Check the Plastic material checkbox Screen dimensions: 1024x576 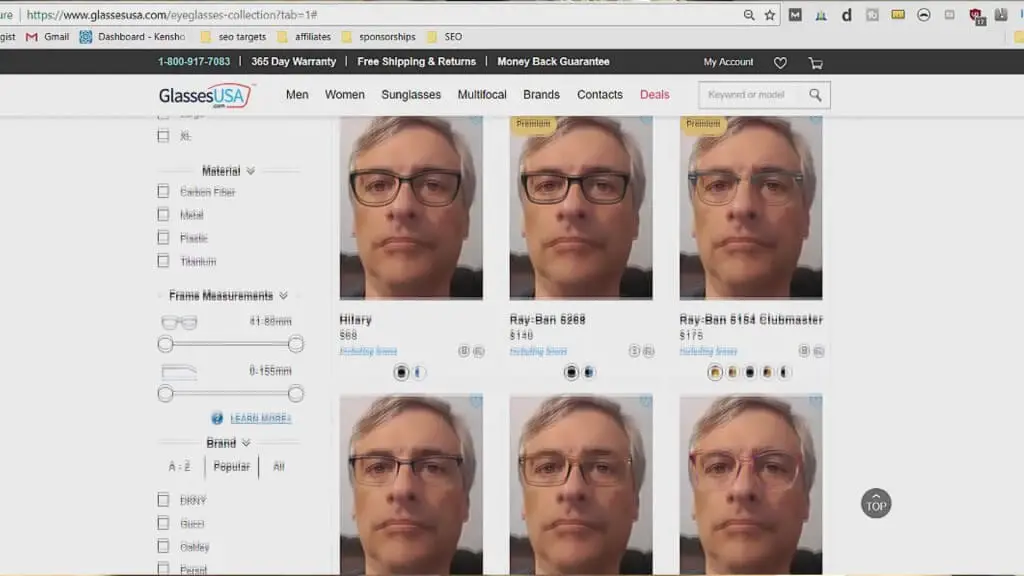point(163,238)
